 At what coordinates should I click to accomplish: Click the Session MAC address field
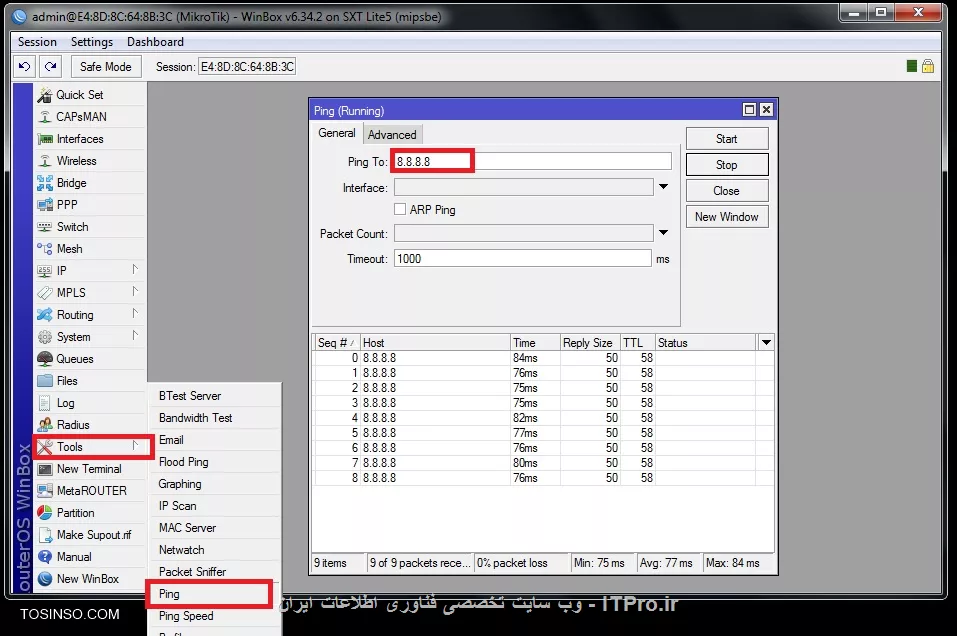tap(247, 67)
